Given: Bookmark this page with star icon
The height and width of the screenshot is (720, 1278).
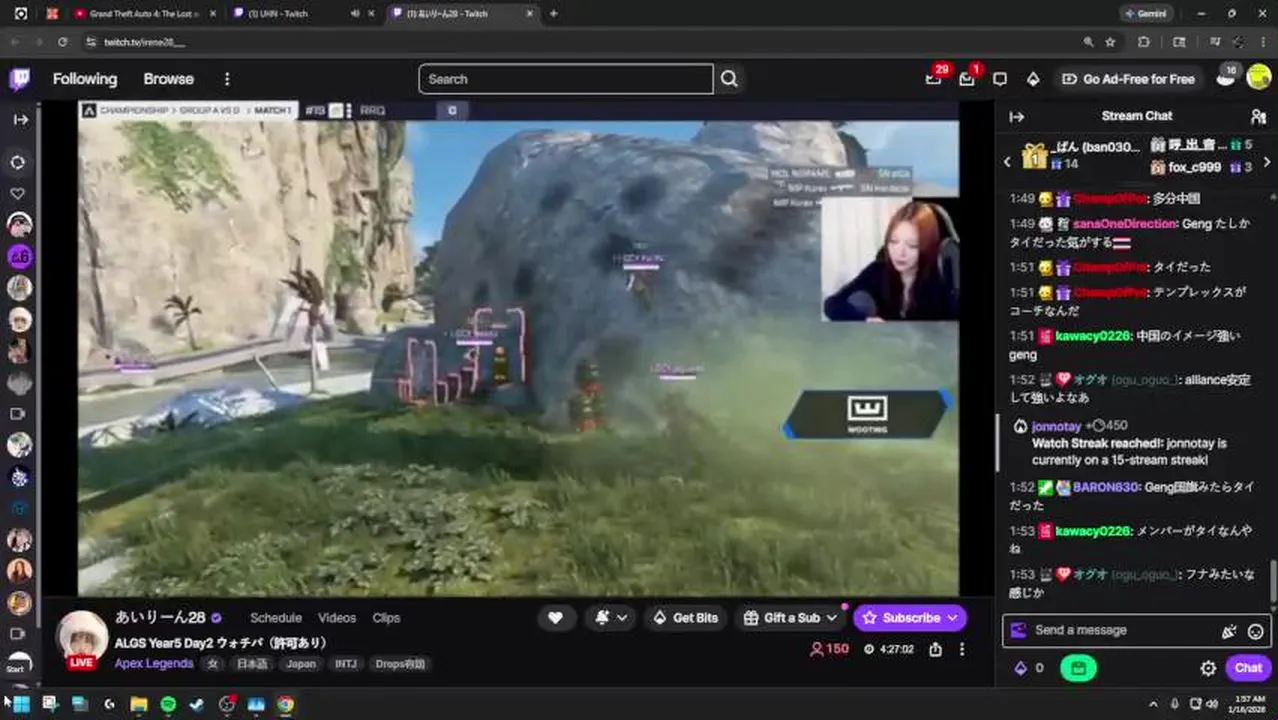Looking at the screenshot, I should [x=1110, y=42].
